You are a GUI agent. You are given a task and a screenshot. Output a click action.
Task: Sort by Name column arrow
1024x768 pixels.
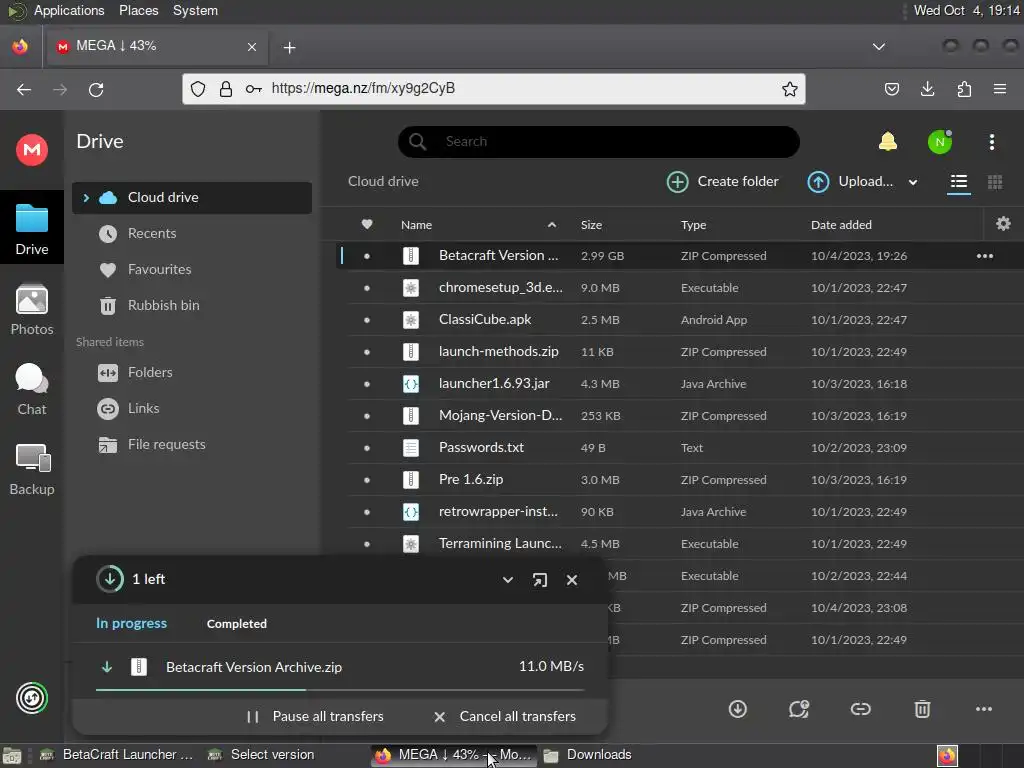552,225
